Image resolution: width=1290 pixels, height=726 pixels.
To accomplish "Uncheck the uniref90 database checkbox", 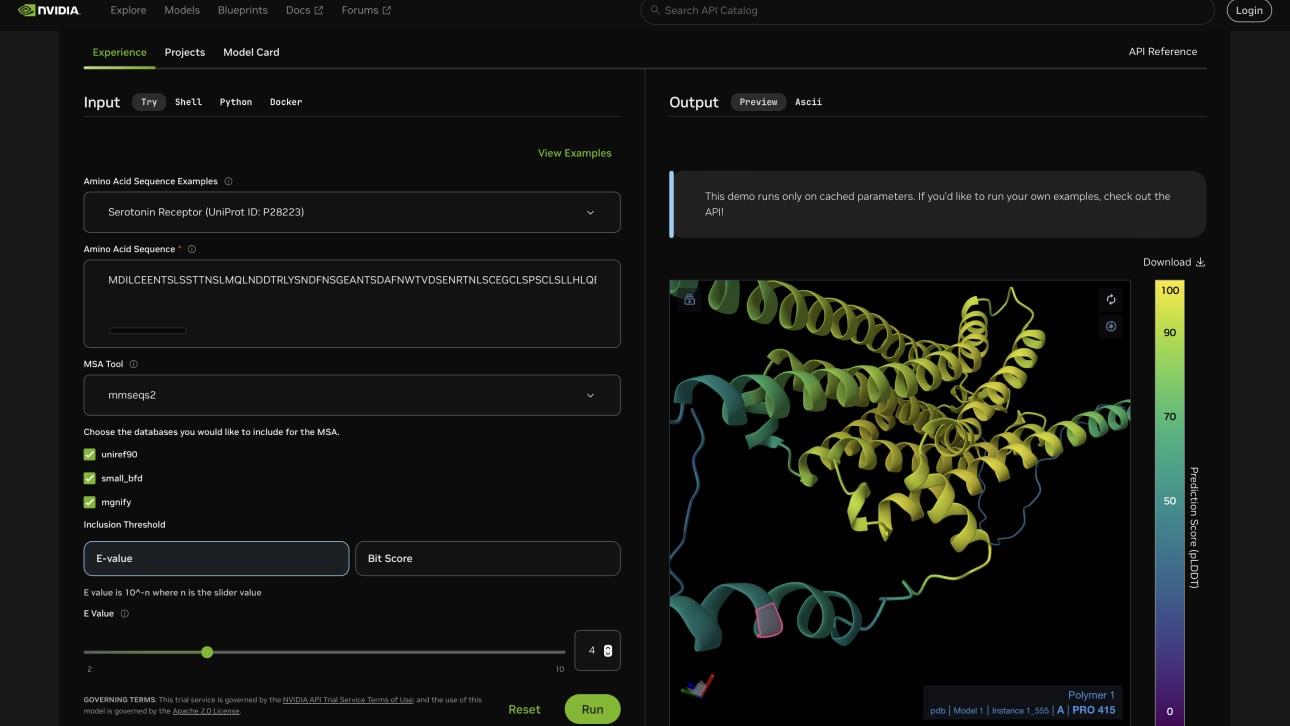I will [x=90, y=455].
